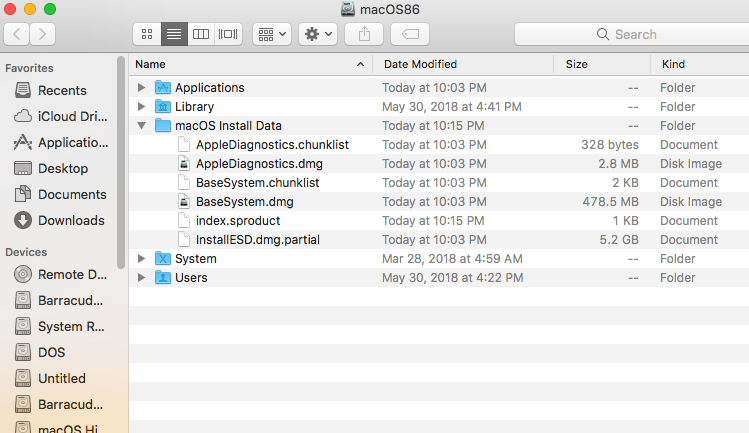This screenshot has width=749, height=433.
Task: Select the index.sproduct file name
Action: (x=238, y=221)
